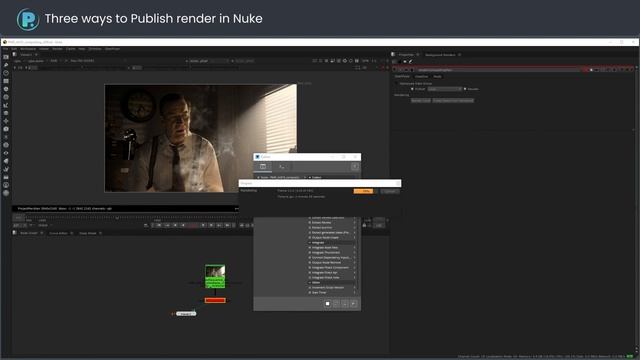Open the Image nodes toolbar menu

click(6, 57)
